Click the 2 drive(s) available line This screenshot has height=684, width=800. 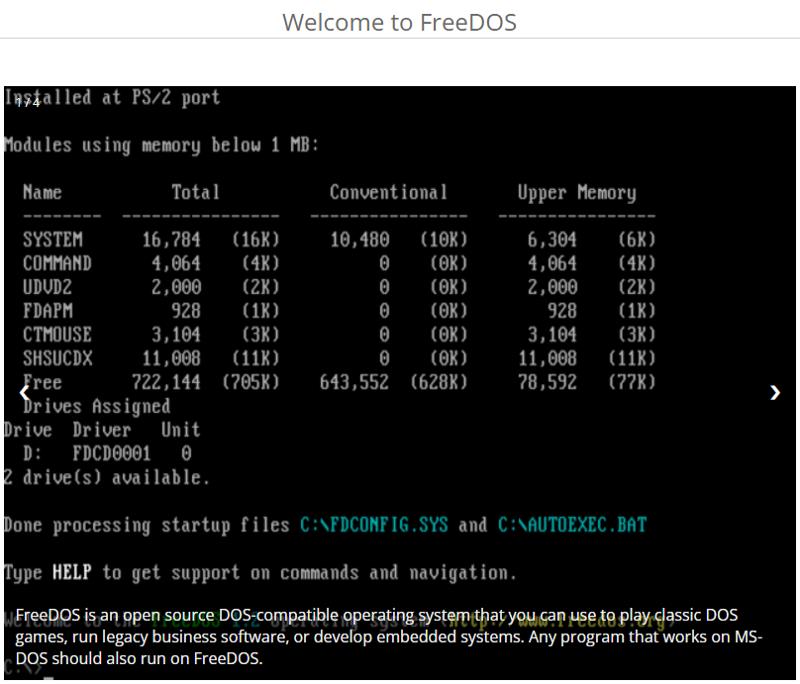(x=106, y=477)
